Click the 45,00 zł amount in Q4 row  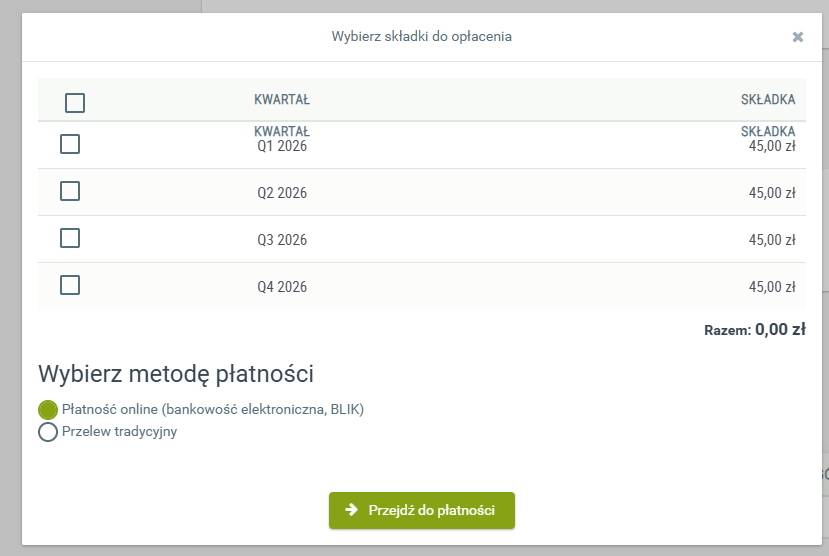(x=771, y=287)
